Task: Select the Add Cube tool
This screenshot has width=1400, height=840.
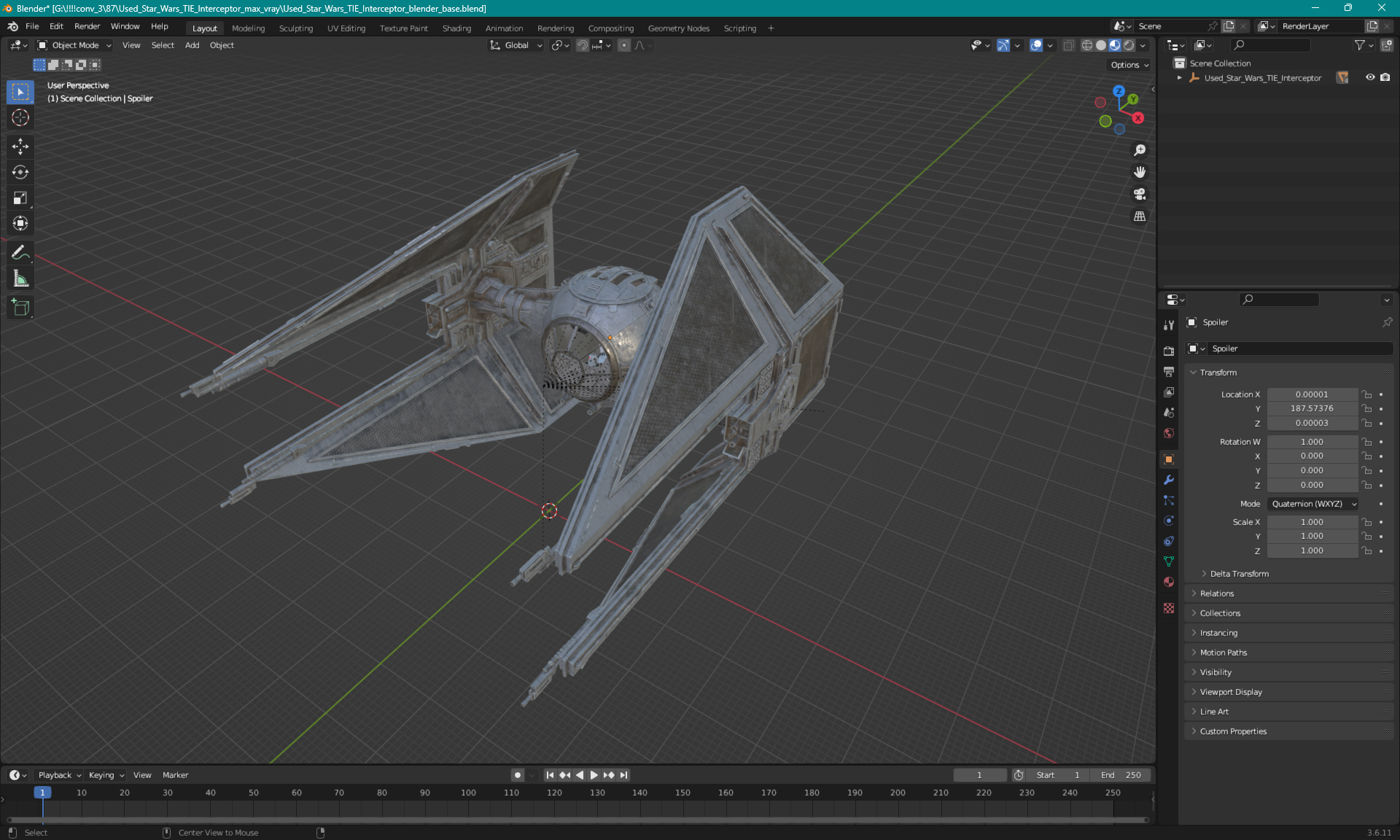Action: pyautogui.click(x=20, y=307)
